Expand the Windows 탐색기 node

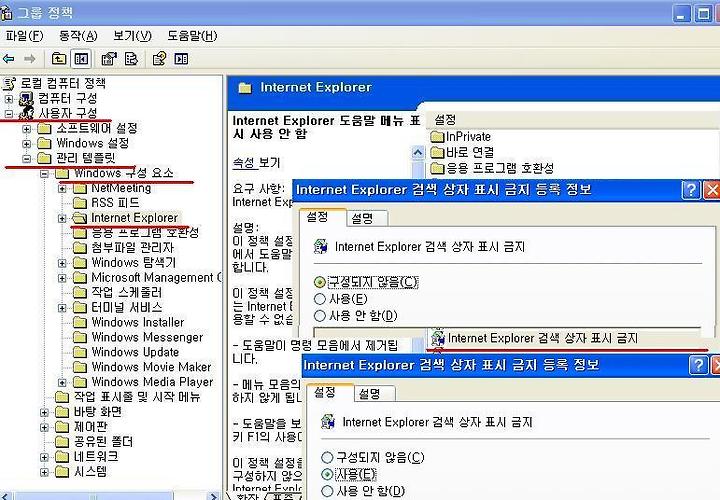pos(62,263)
